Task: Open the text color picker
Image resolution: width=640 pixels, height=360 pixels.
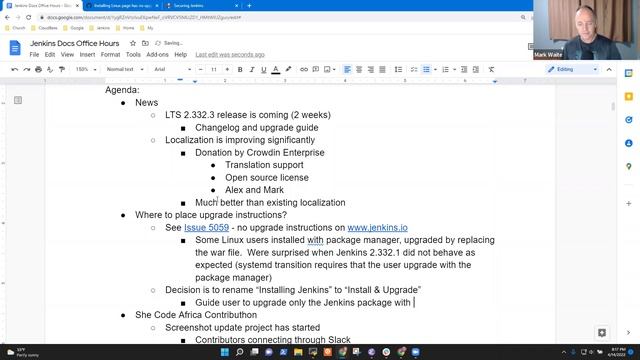Action: click(x=276, y=69)
